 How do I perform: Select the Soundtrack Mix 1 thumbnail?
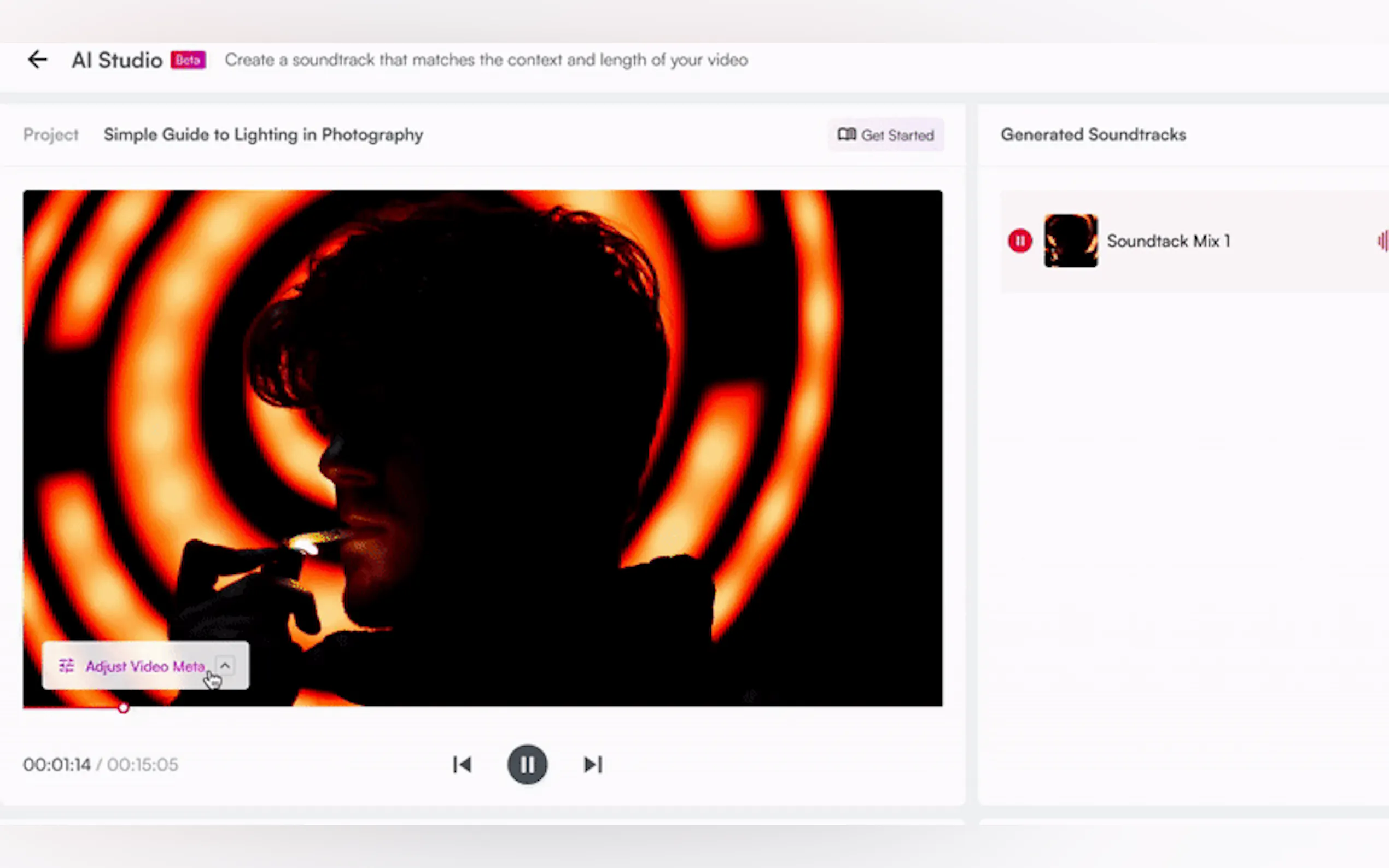tap(1070, 241)
